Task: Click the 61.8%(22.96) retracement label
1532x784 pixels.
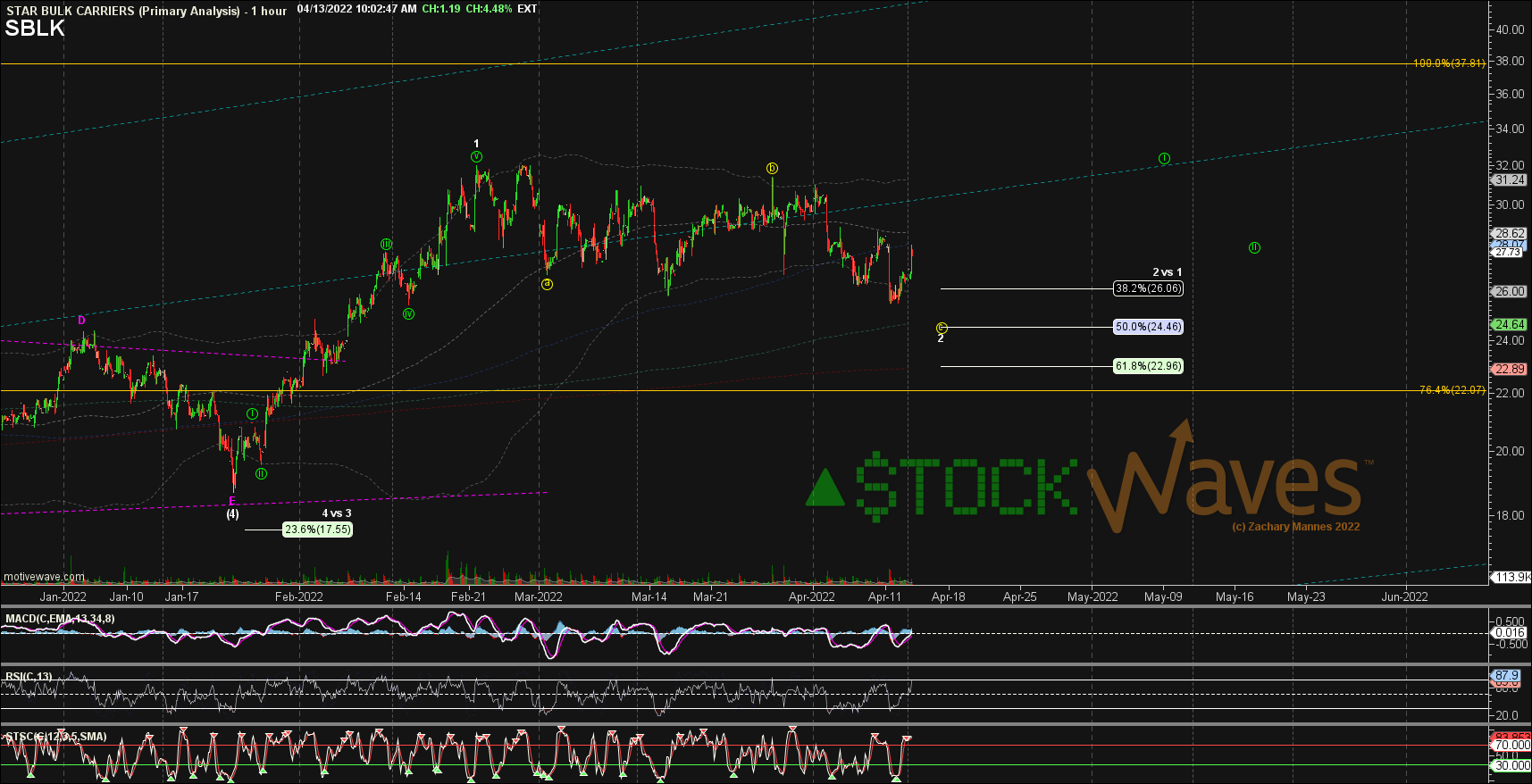Action: coord(1148,366)
